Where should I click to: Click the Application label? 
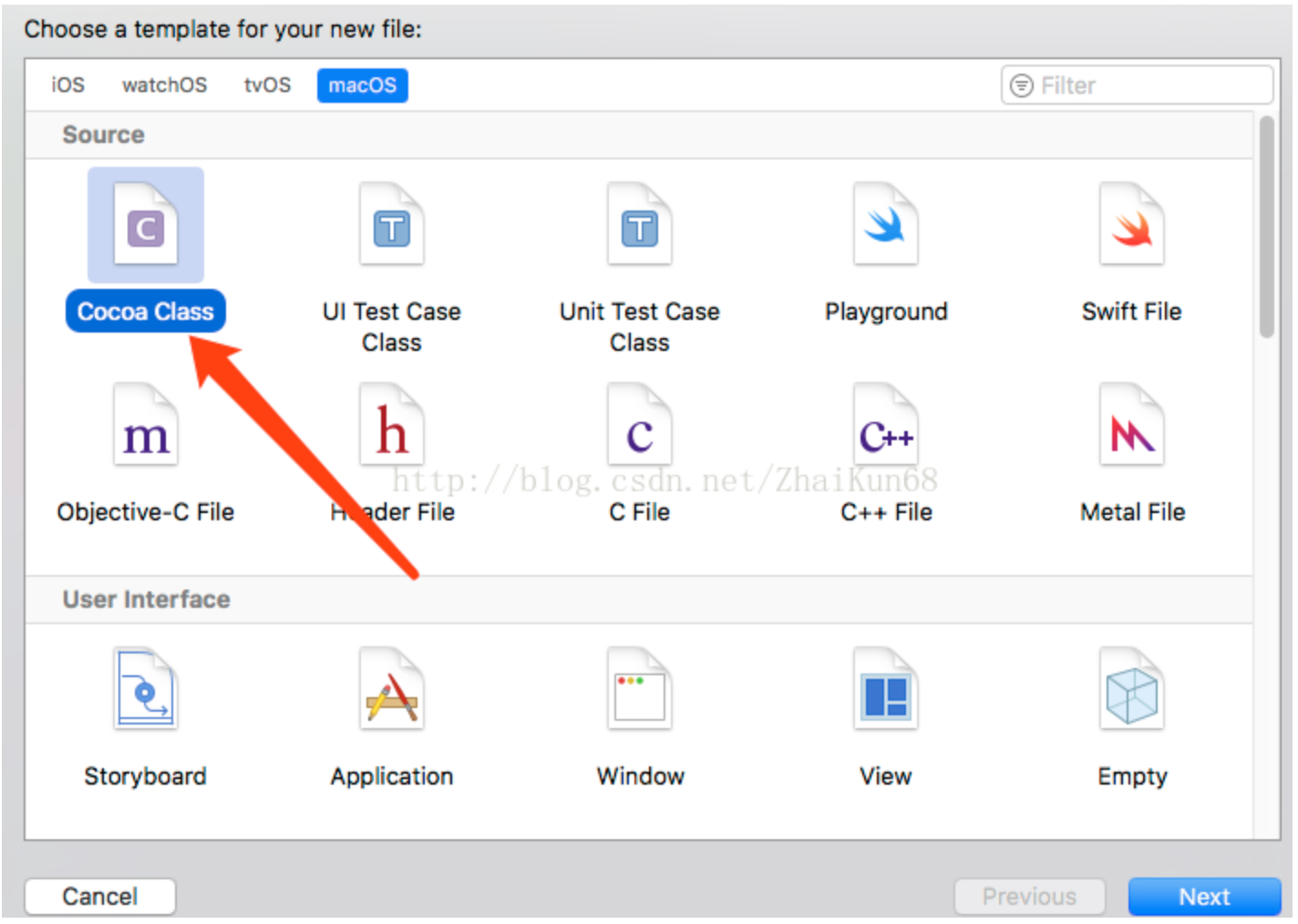[392, 776]
